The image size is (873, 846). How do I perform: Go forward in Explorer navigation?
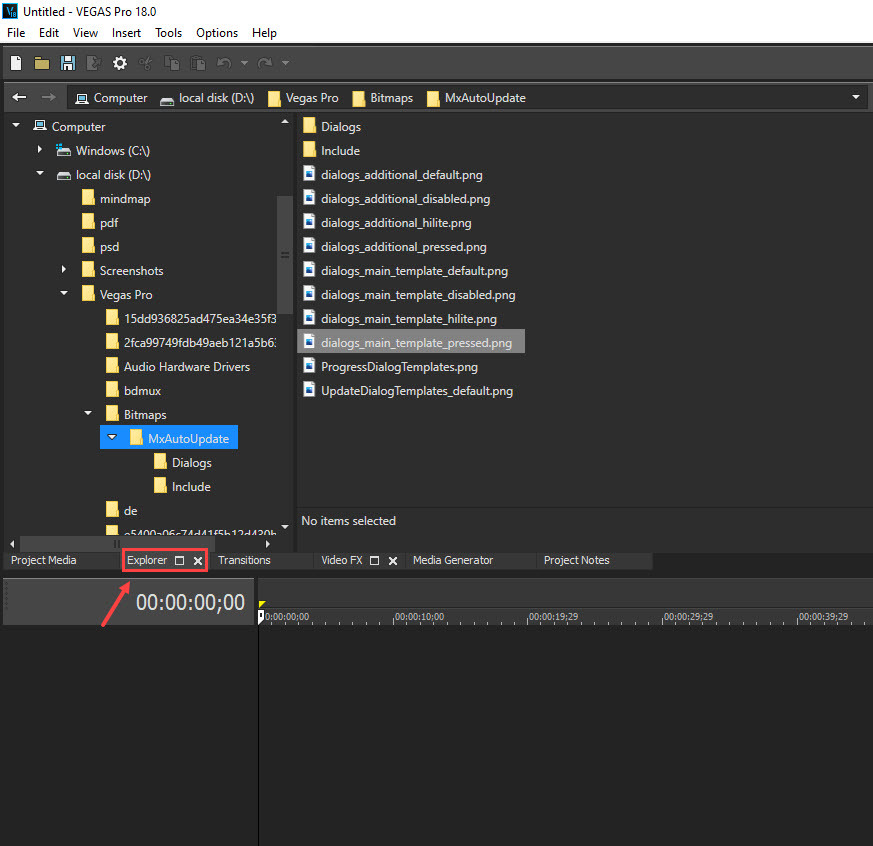pyautogui.click(x=49, y=97)
